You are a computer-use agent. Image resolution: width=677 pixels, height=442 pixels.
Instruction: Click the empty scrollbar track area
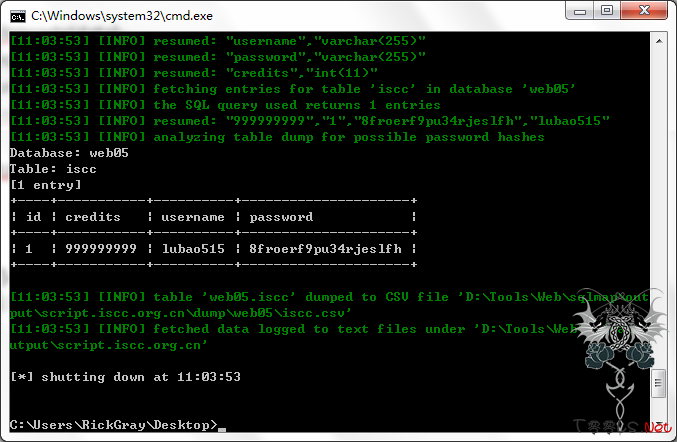click(659, 207)
